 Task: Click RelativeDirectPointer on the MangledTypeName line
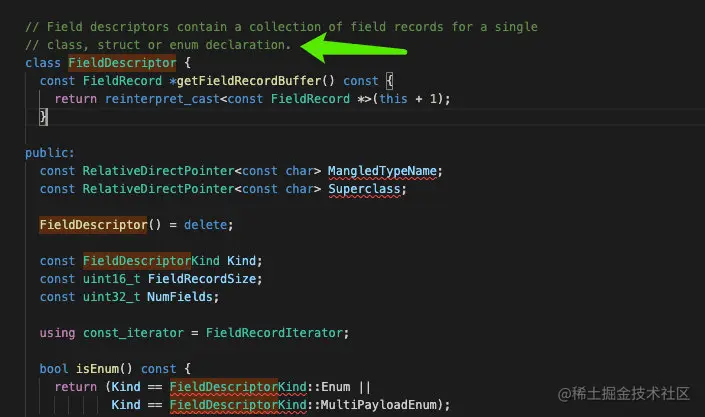(x=158, y=171)
